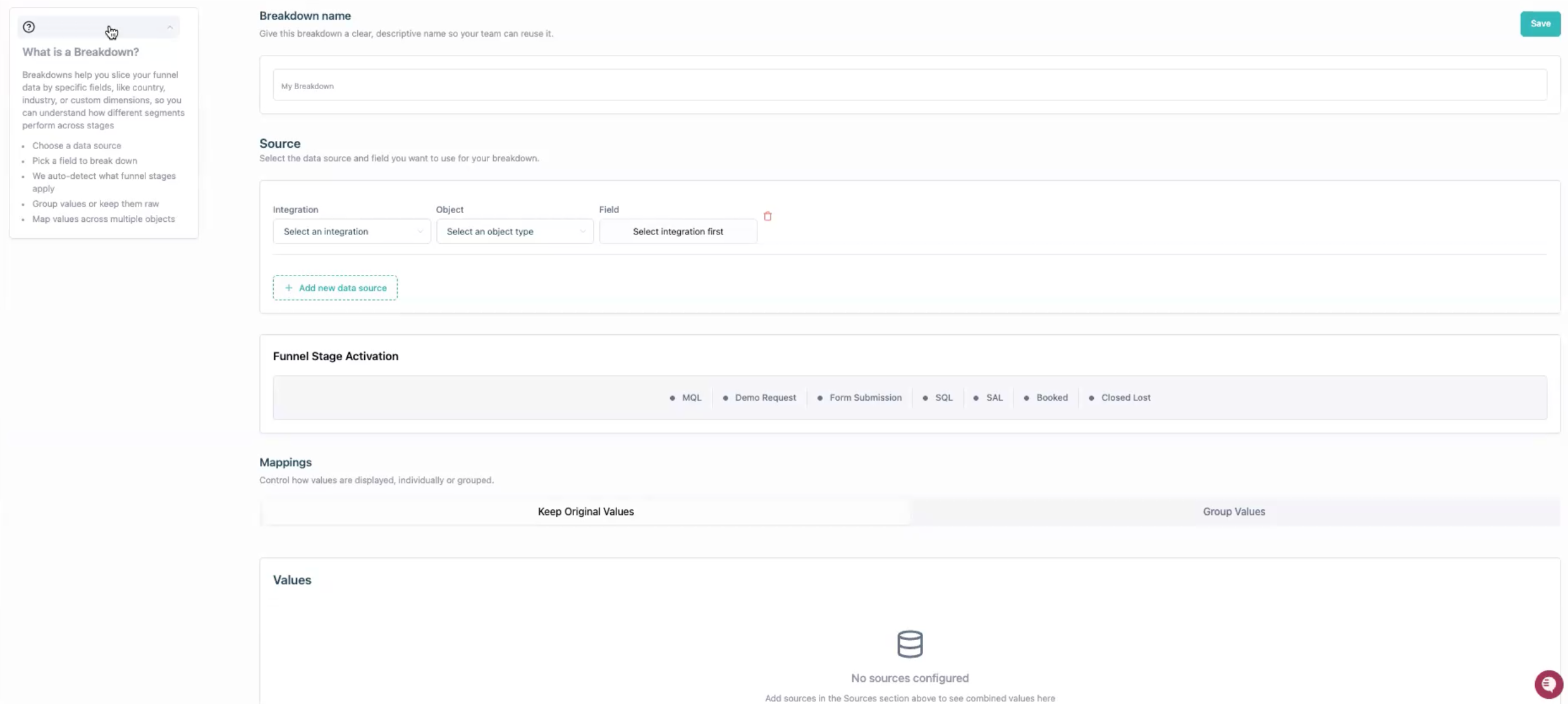Image resolution: width=1568 pixels, height=704 pixels.
Task: Switch to the Group Values tab
Action: pos(1234,512)
